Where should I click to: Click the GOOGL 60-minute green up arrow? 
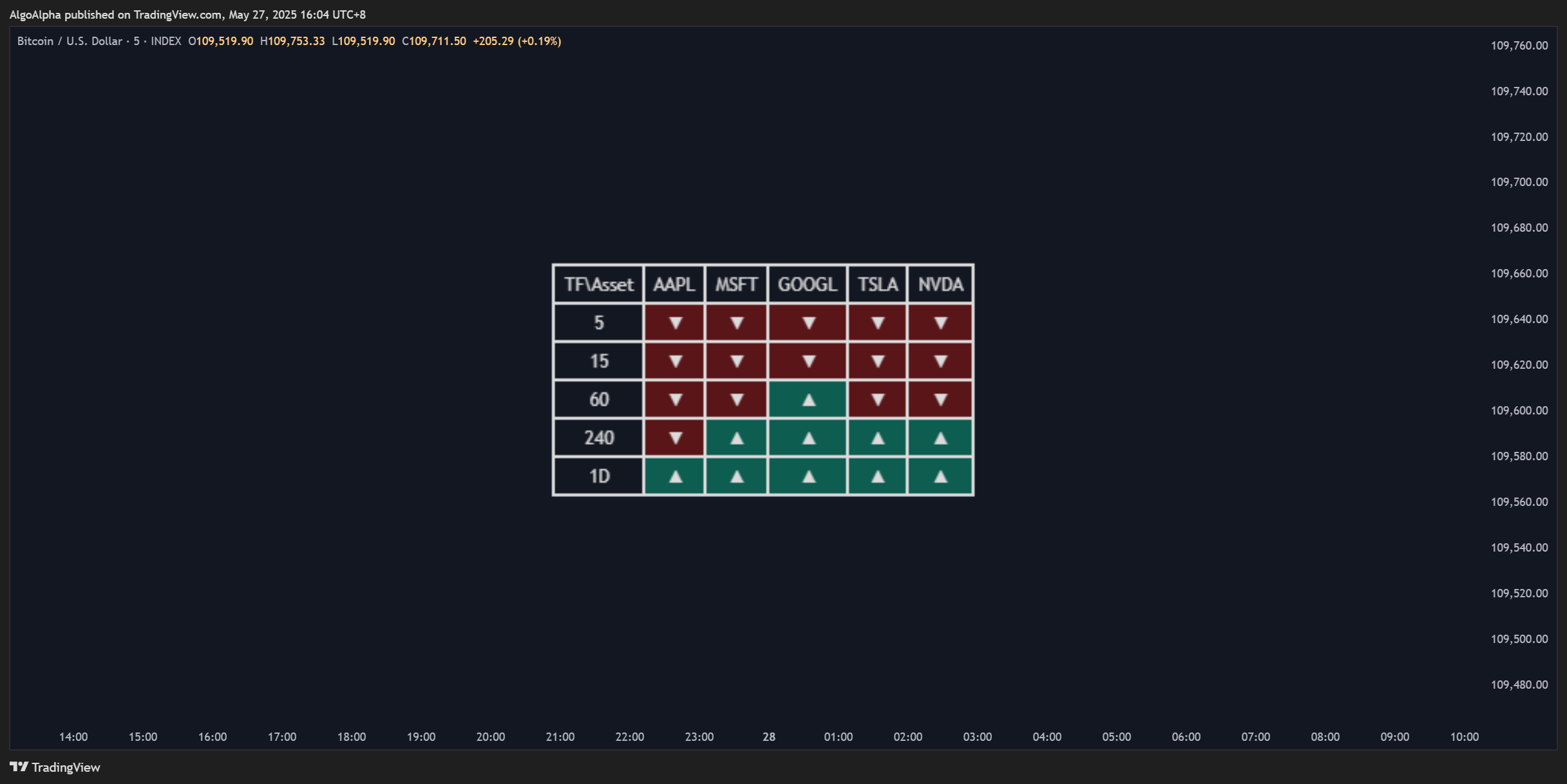pyautogui.click(x=808, y=399)
